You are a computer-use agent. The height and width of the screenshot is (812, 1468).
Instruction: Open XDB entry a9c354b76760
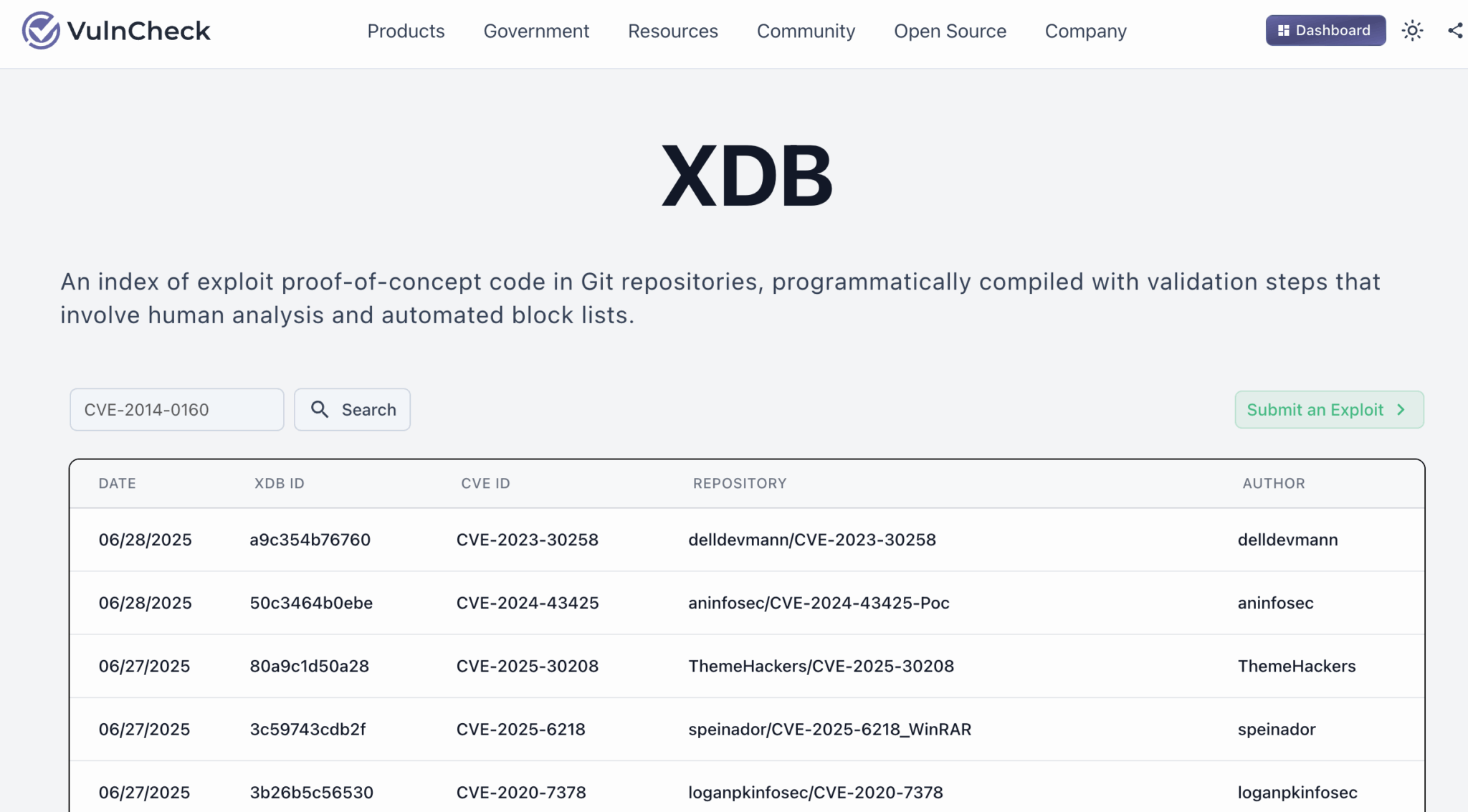point(310,540)
